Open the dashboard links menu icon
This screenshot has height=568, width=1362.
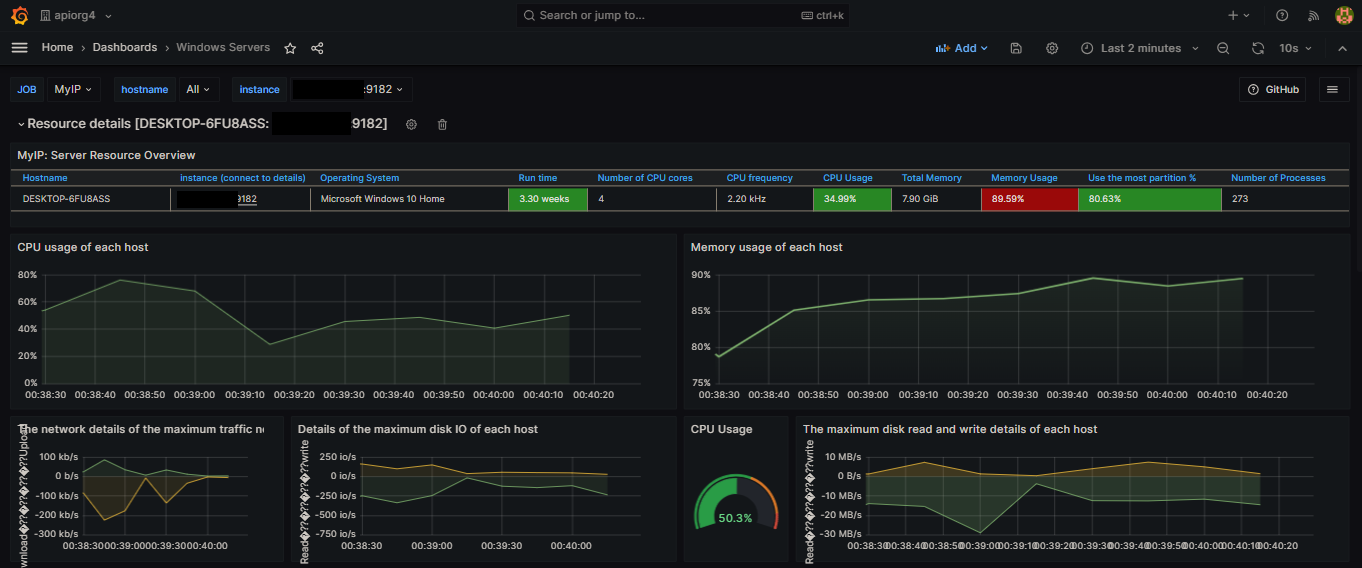point(1332,89)
